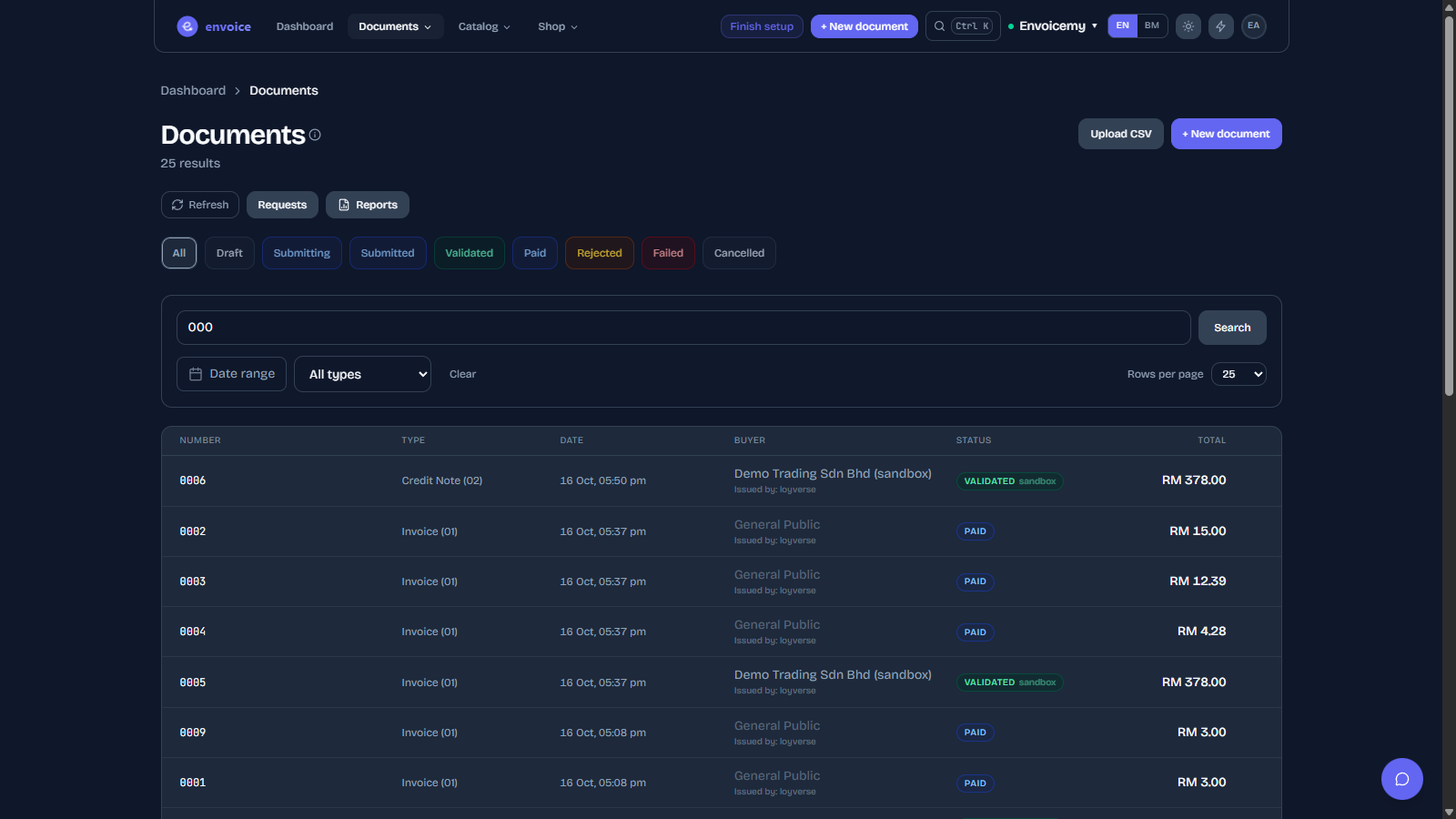
Task: Filter by Cancelled status
Action: click(x=739, y=253)
